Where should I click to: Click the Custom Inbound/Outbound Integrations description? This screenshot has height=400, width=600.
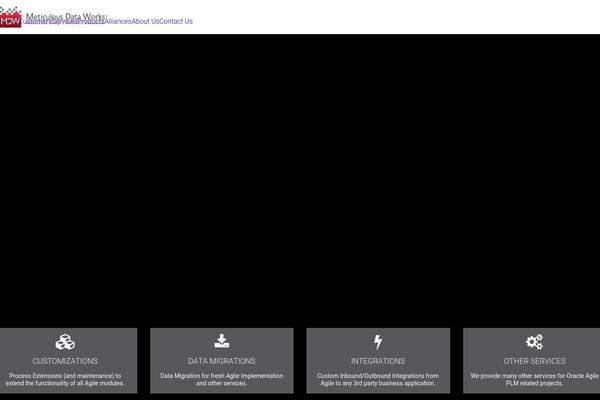378,379
